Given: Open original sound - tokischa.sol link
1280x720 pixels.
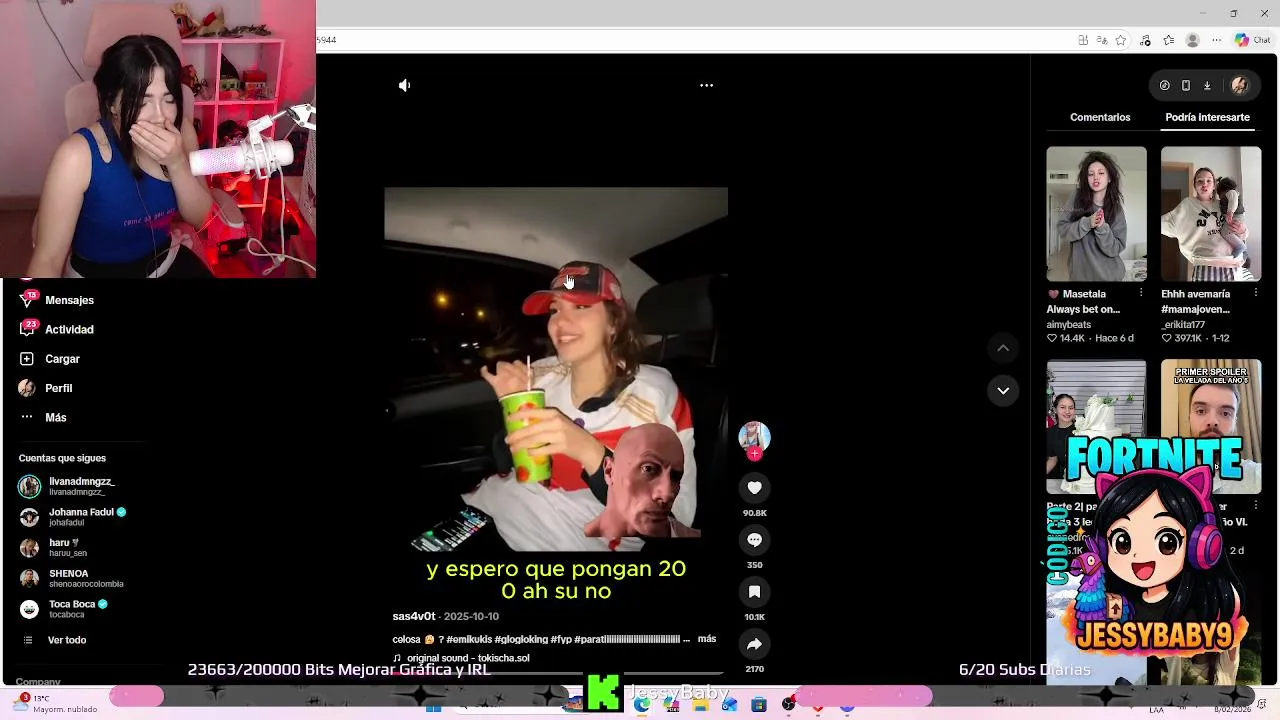Looking at the screenshot, I should pyautogui.click(x=461, y=658).
